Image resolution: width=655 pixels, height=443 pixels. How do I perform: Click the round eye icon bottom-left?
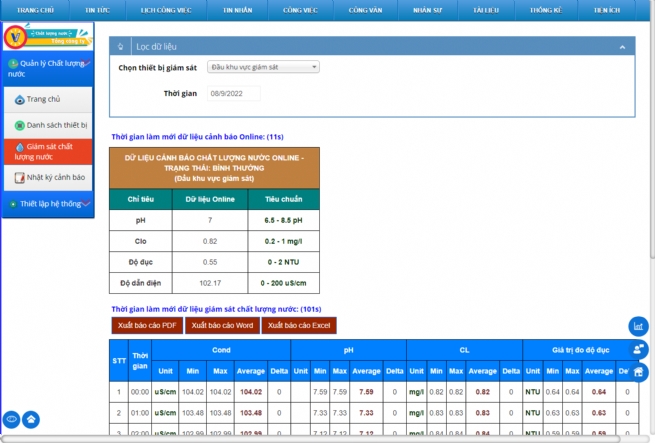point(13,419)
